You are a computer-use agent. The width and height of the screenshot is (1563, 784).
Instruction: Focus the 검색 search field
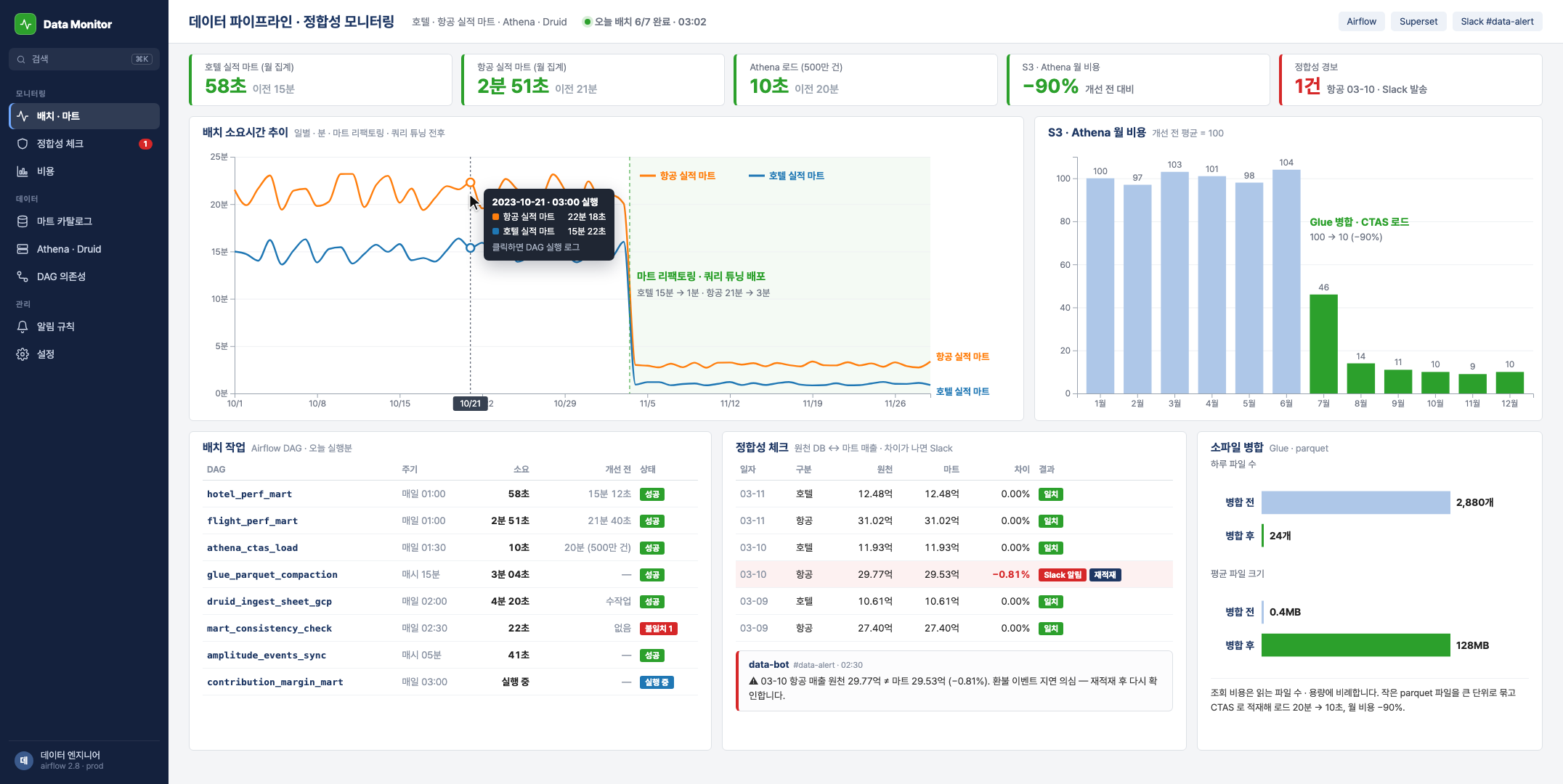84,60
